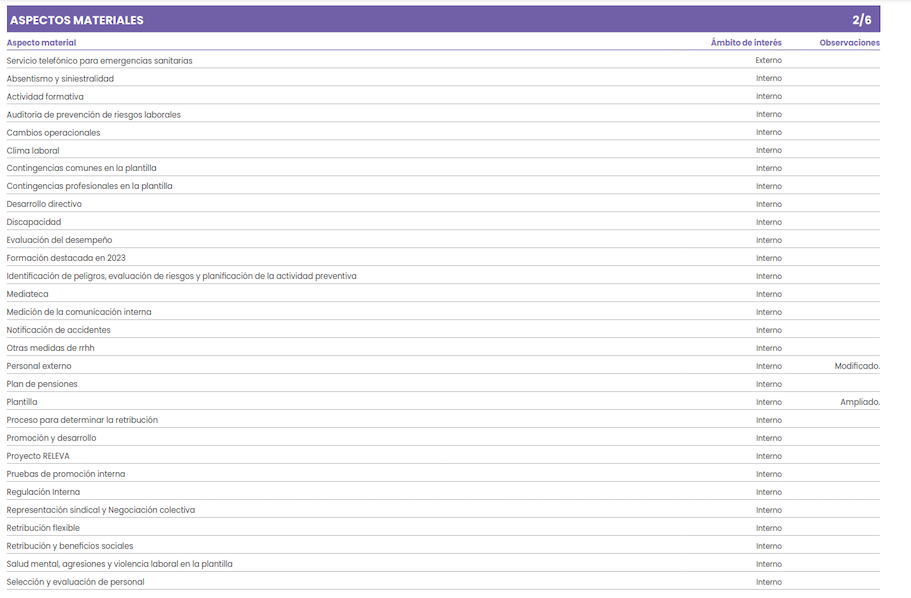Click the Externo value
Screen dimensions: 911x598
[x=769, y=60]
